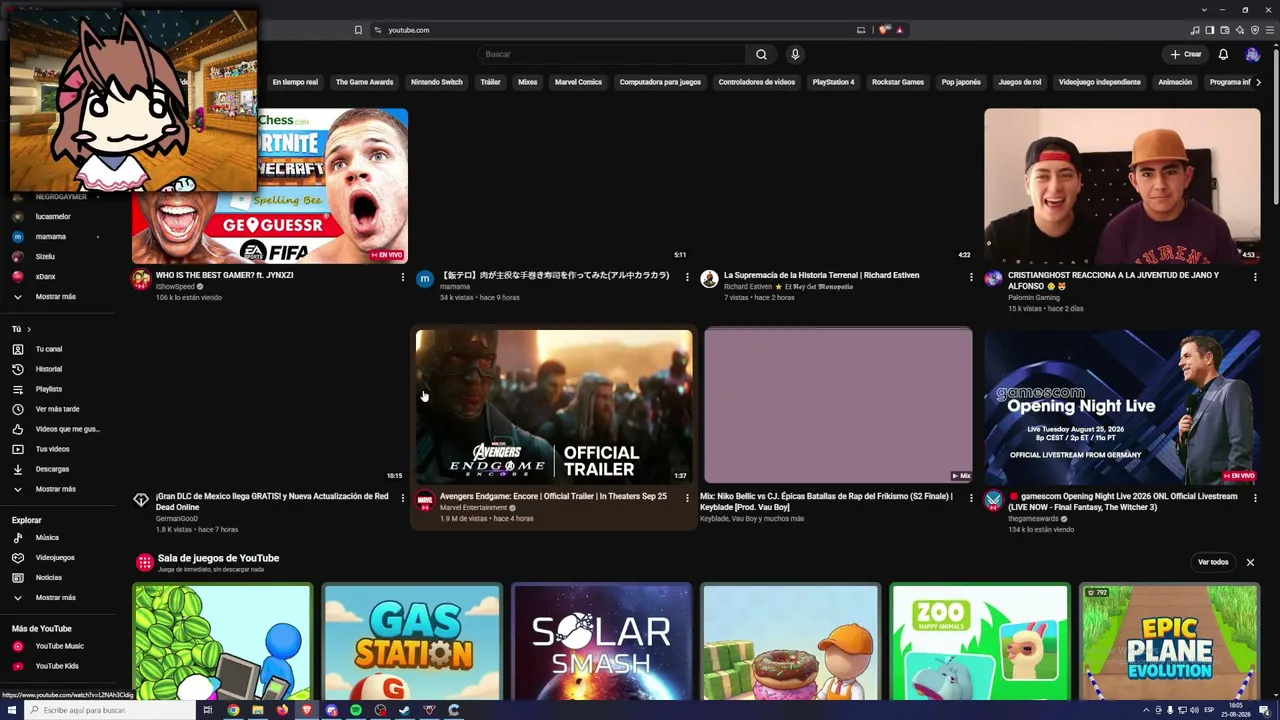Viewport: 1280px width, 720px height.
Task: Expand subscriptions with Mostrar más
Action: tap(55, 297)
